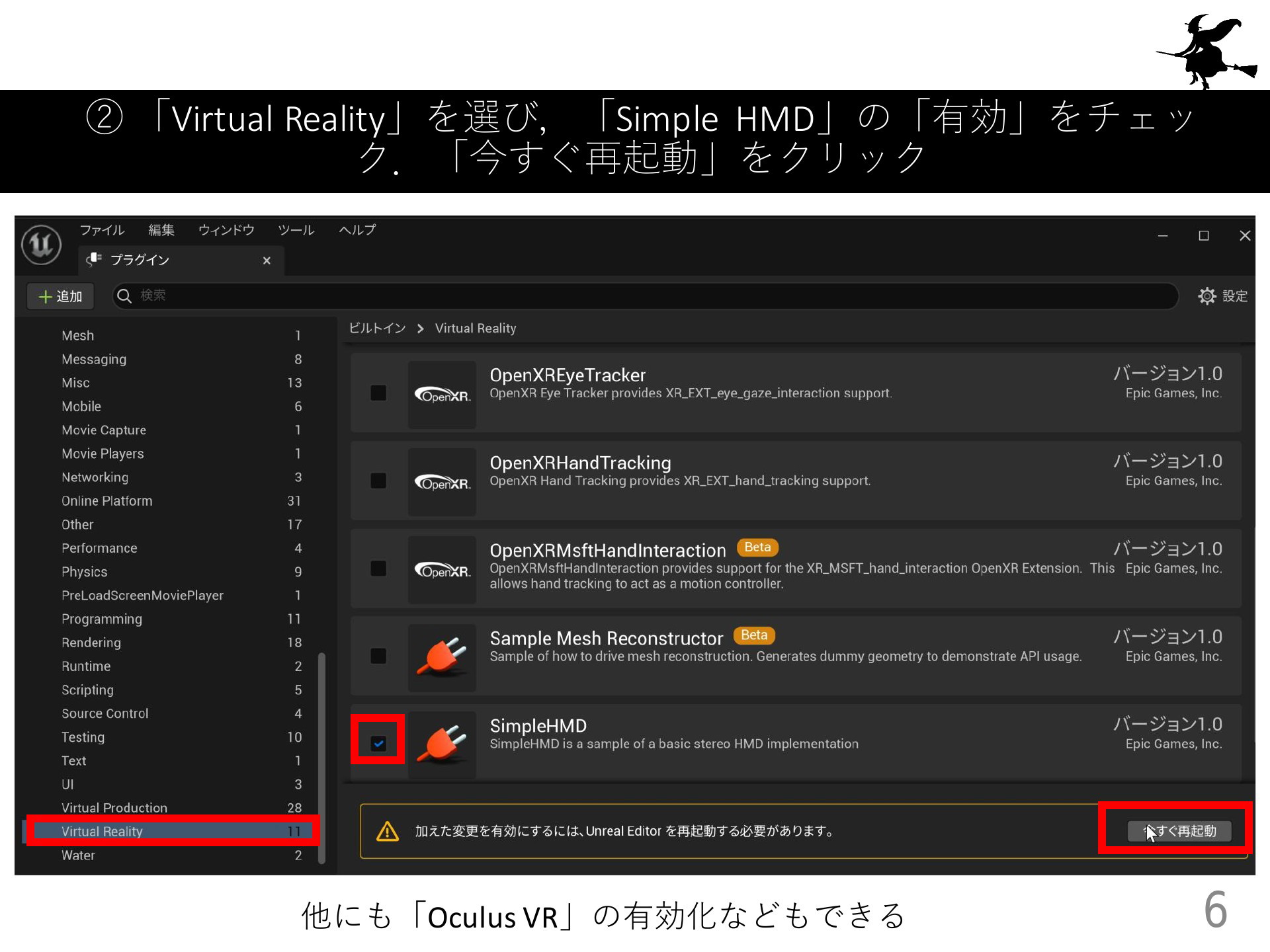The image size is (1270, 952).
Task: Open the 編集 menu
Action: click(x=161, y=230)
